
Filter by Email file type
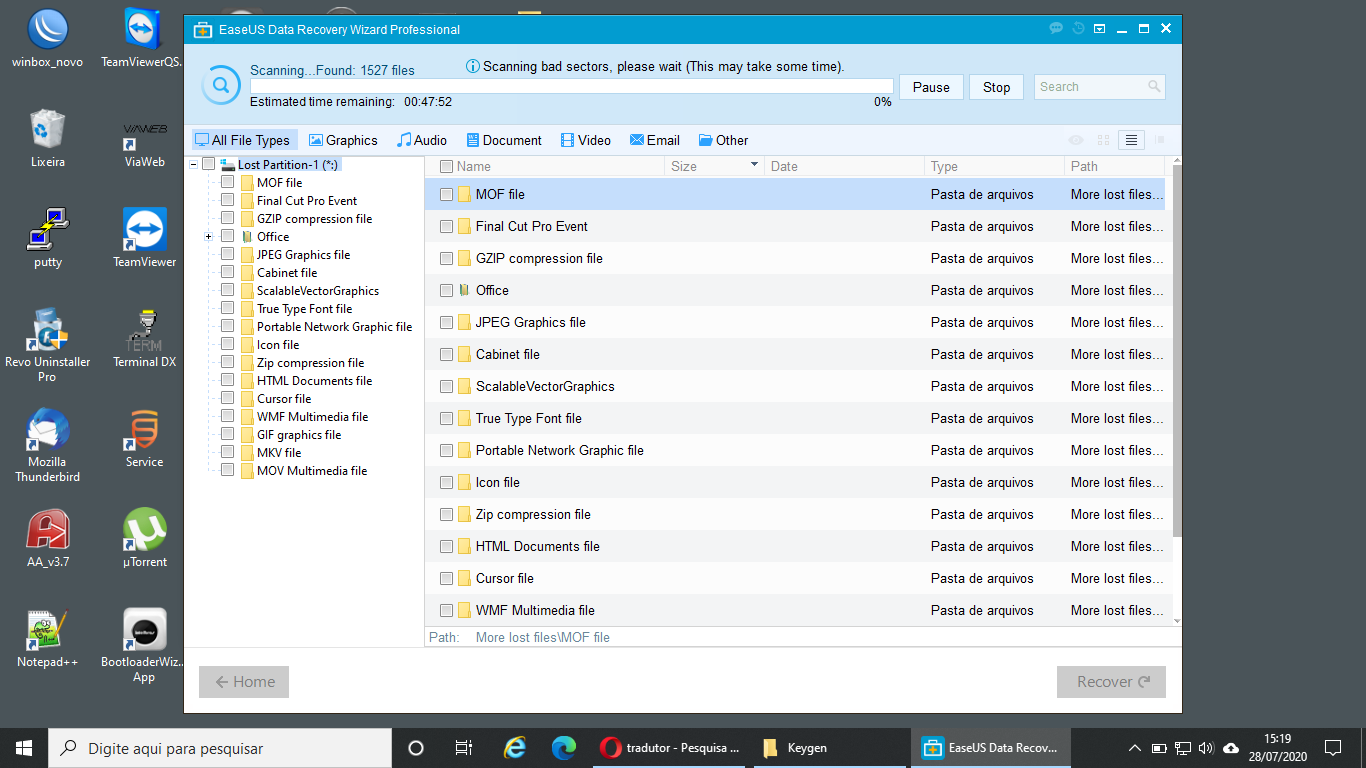pos(655,141)
